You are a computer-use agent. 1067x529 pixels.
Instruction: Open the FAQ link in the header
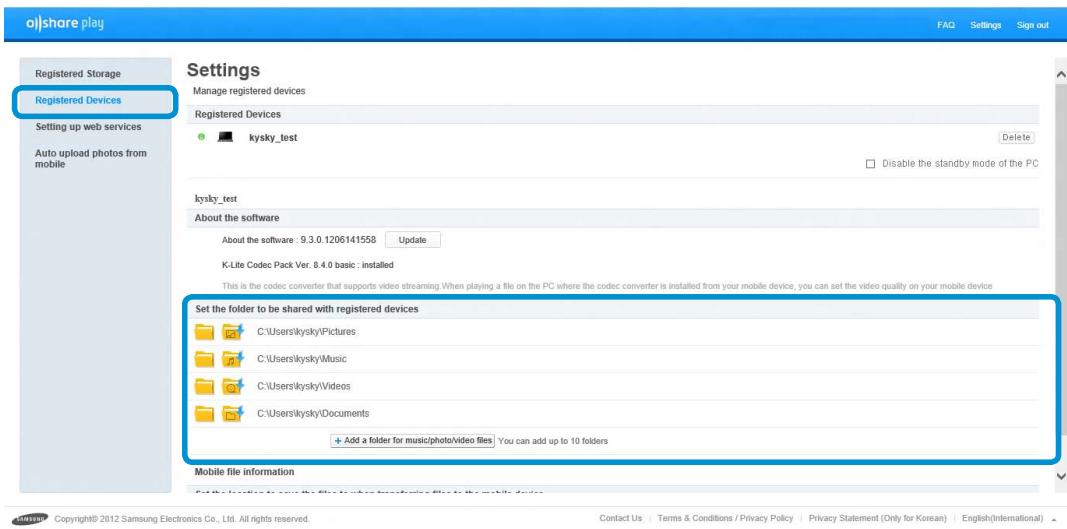pos(946,25)
